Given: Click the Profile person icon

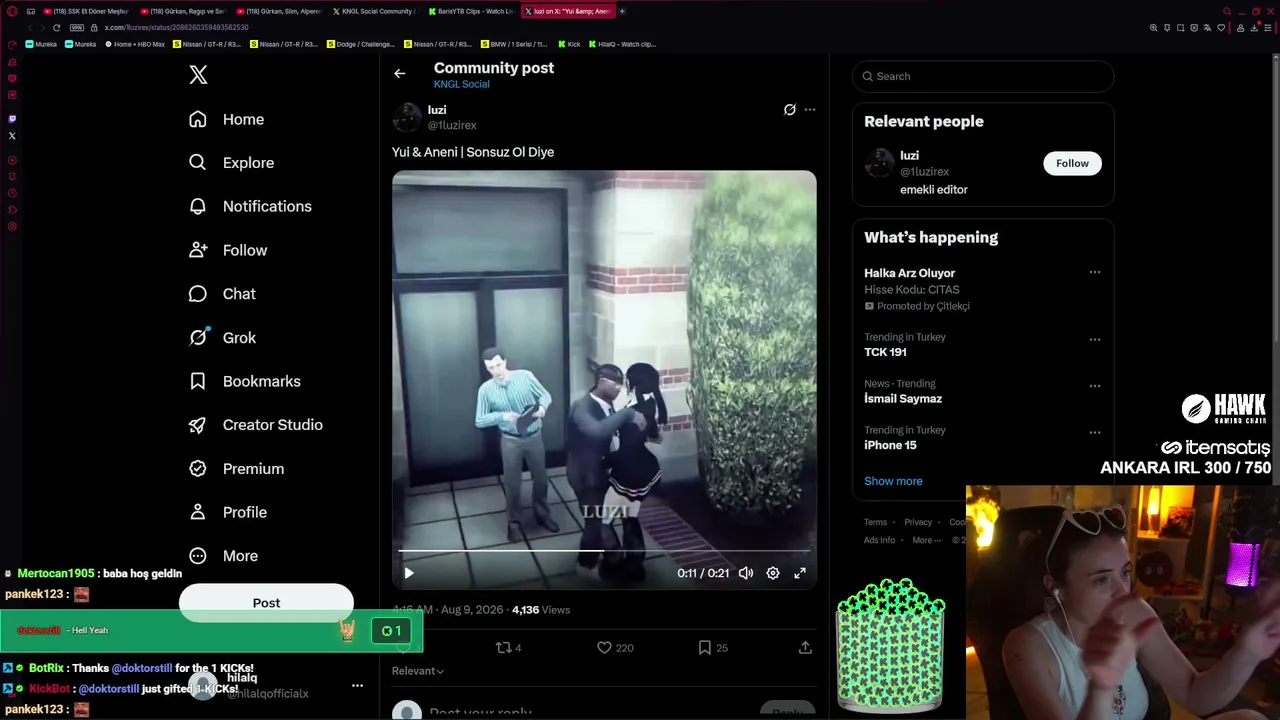Looking at the screenshot, I should (198, 512).
